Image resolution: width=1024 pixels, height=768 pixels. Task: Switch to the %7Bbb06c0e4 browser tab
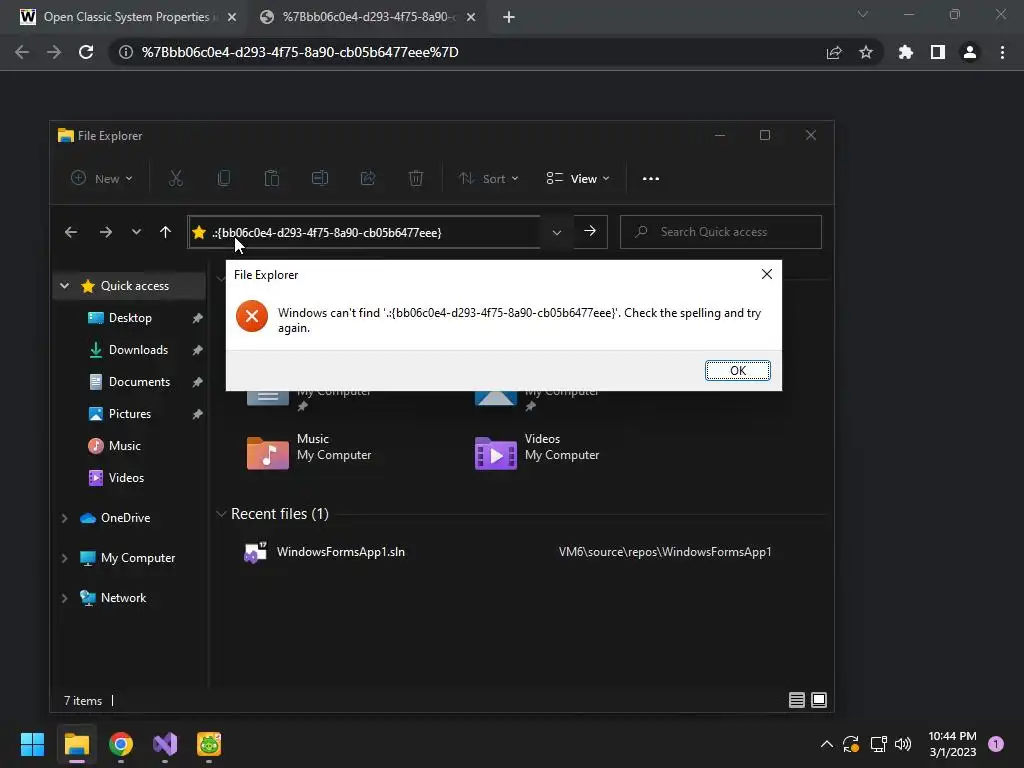(369, 17)
